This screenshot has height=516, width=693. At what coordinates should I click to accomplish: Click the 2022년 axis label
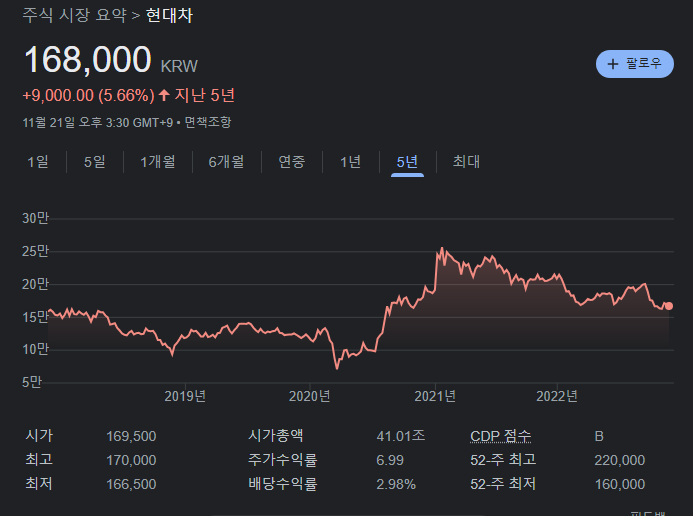pyautogui.click(x=557, y=396)
